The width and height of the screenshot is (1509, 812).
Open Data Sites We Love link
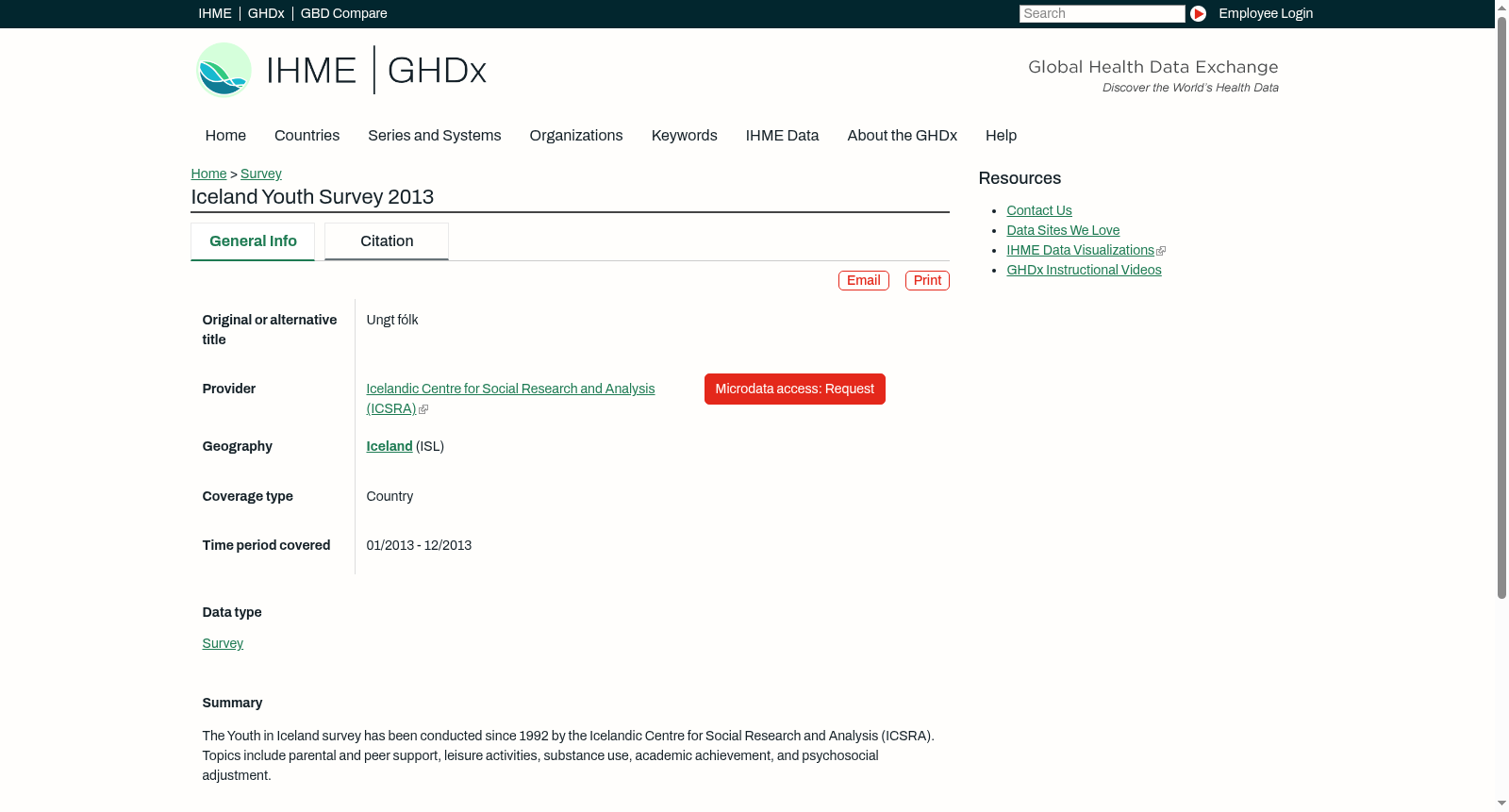click(x=1063, y=230)
